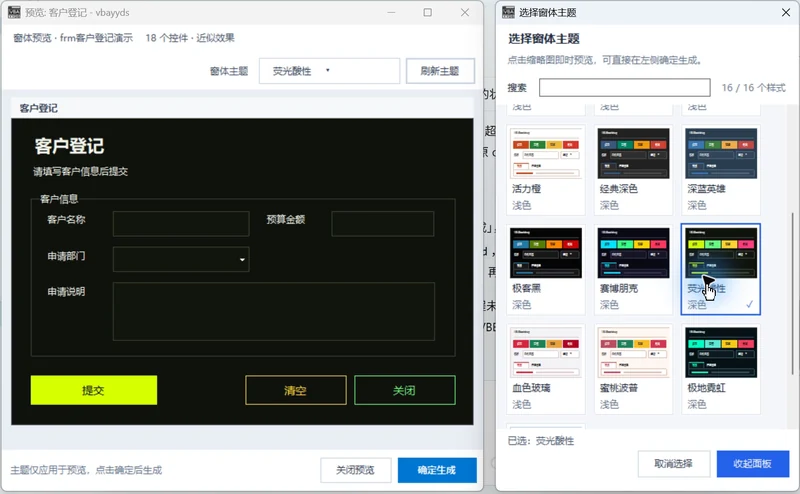The image size is (800, 494).
Task: Click the 刷新主题 button
Action: click(x=440, y=71)
